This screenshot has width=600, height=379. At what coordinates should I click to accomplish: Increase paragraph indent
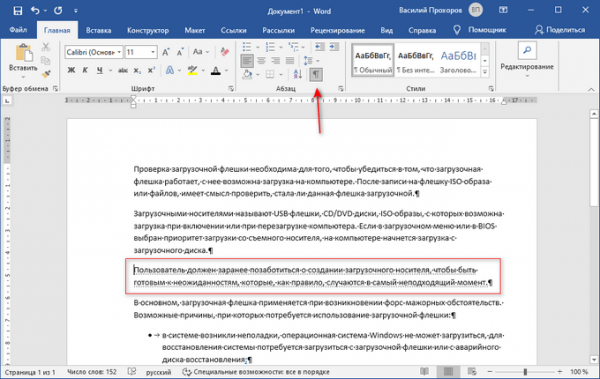[334, 47]
